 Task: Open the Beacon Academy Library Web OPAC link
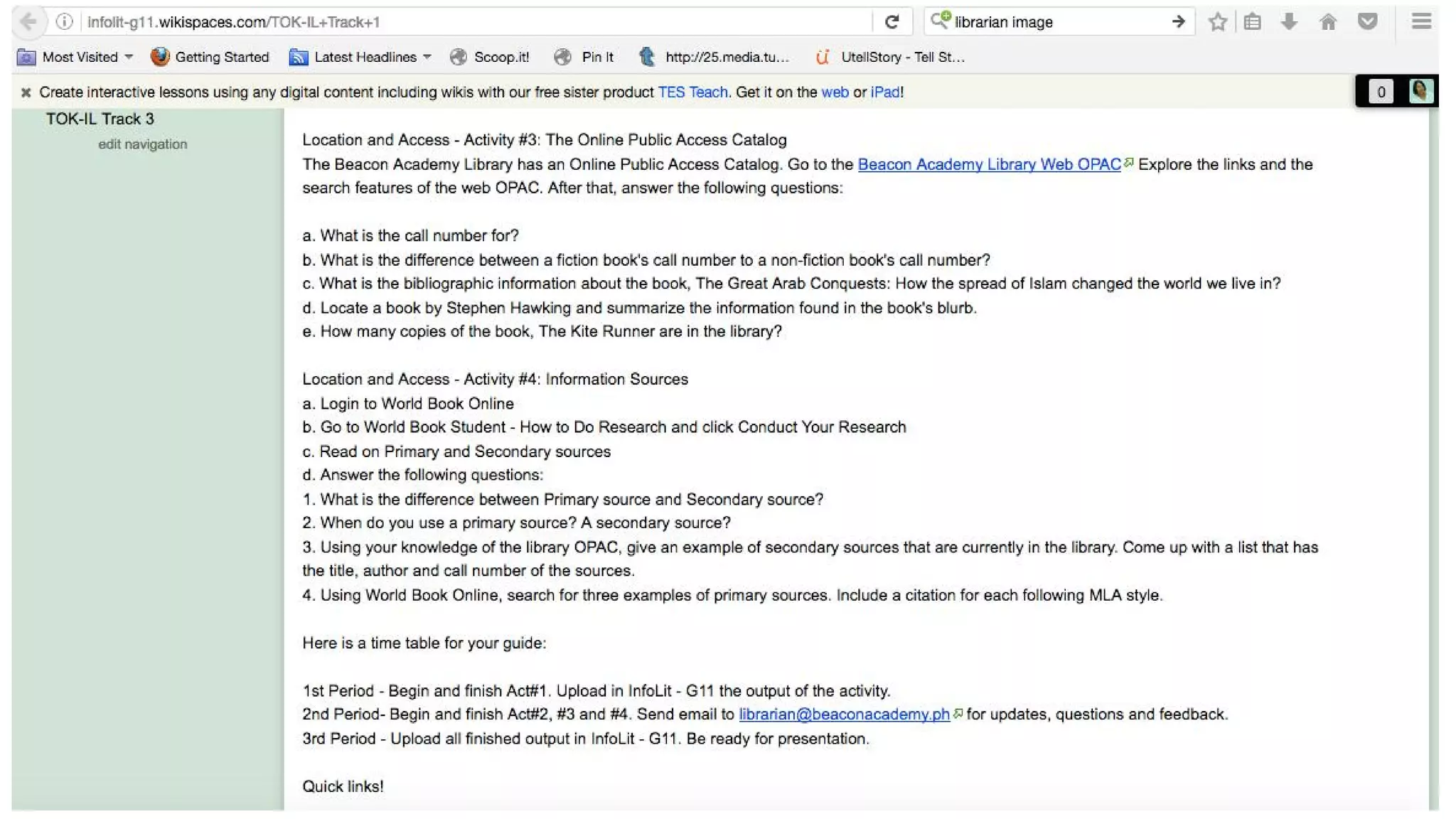point(989,164)
